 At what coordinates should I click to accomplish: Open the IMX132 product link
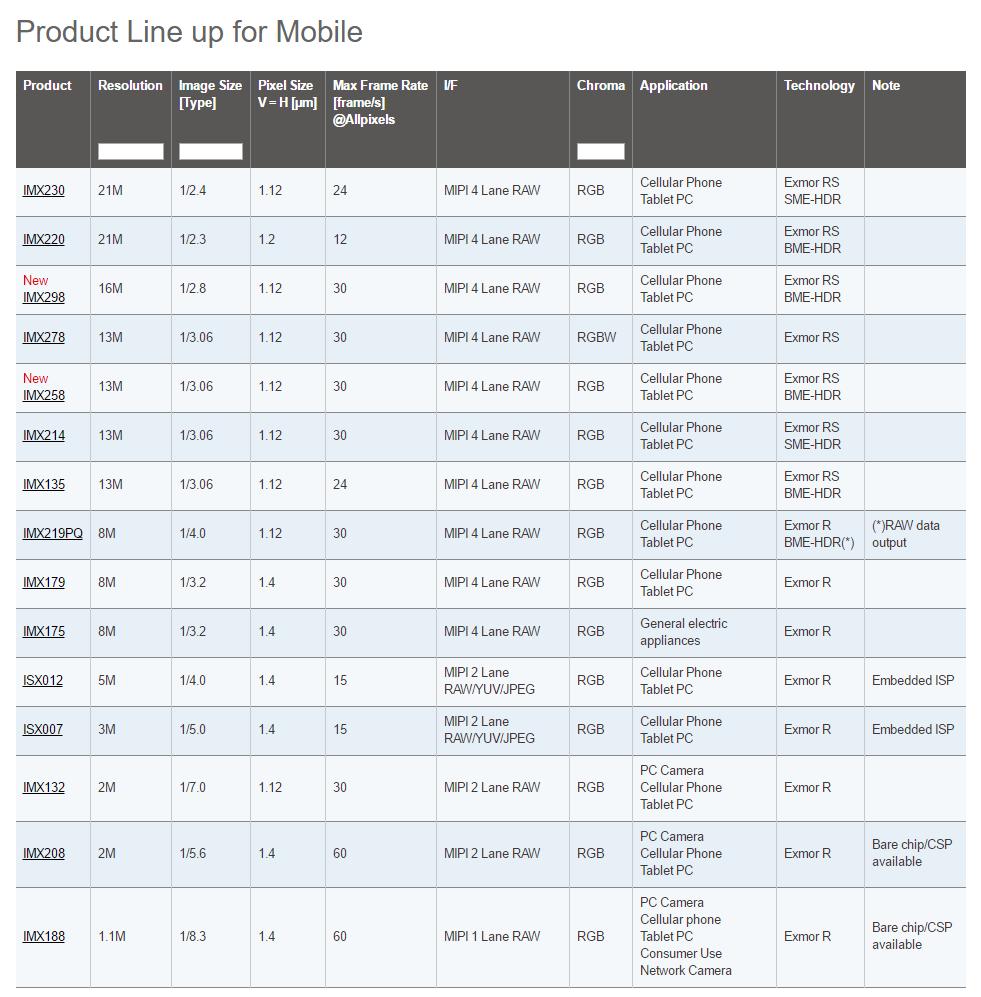(44, 788)
